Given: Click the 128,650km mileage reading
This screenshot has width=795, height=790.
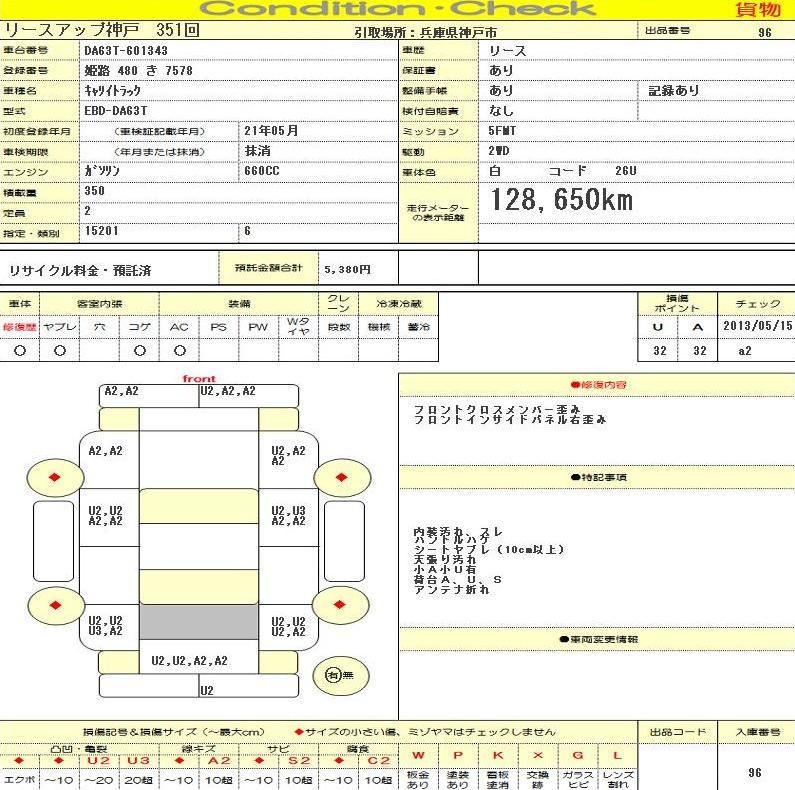Looking at the screenshot, I should [561, 201].
